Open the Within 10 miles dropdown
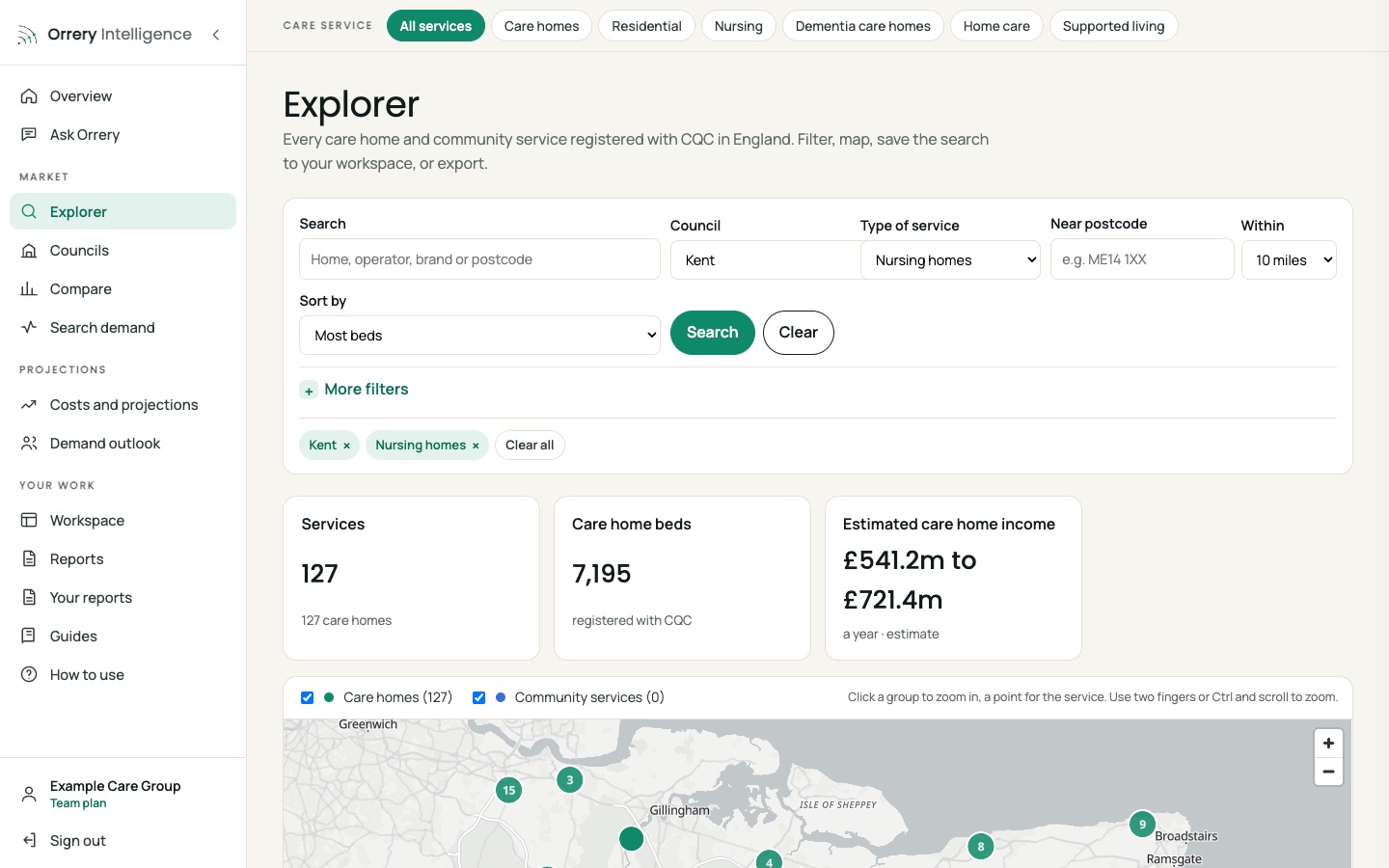The image size is (1389, 868). [x=1289, y=260]
